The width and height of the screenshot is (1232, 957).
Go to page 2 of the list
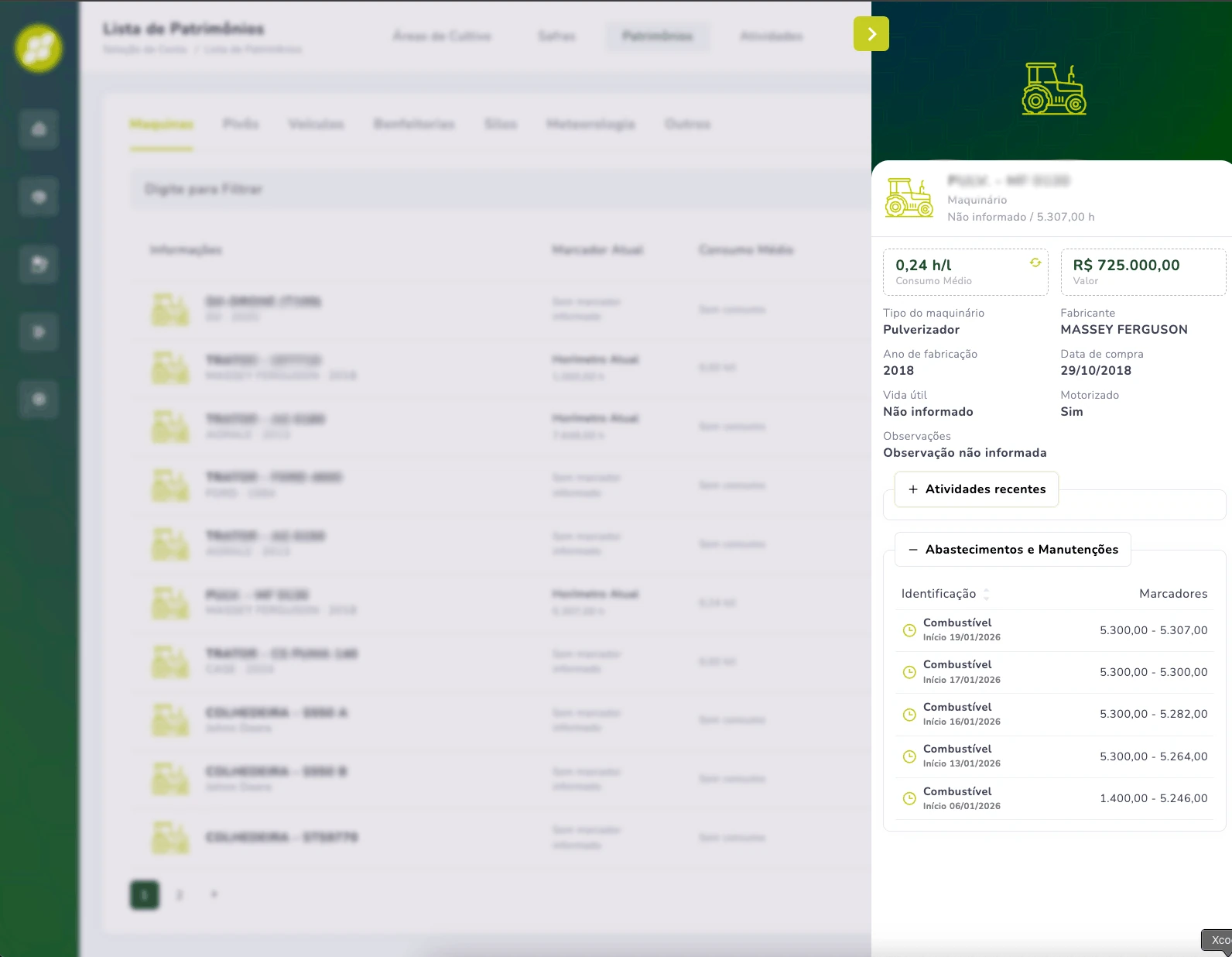[x=180, y=895]
